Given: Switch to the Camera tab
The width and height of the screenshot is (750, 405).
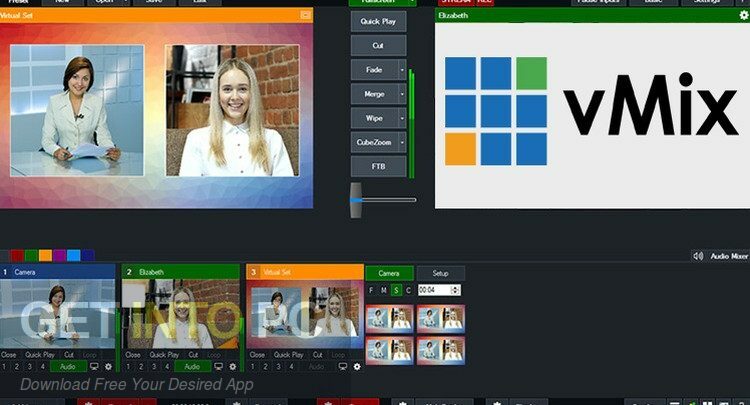Looking at the screenshot, I should [x=389, y=274].
